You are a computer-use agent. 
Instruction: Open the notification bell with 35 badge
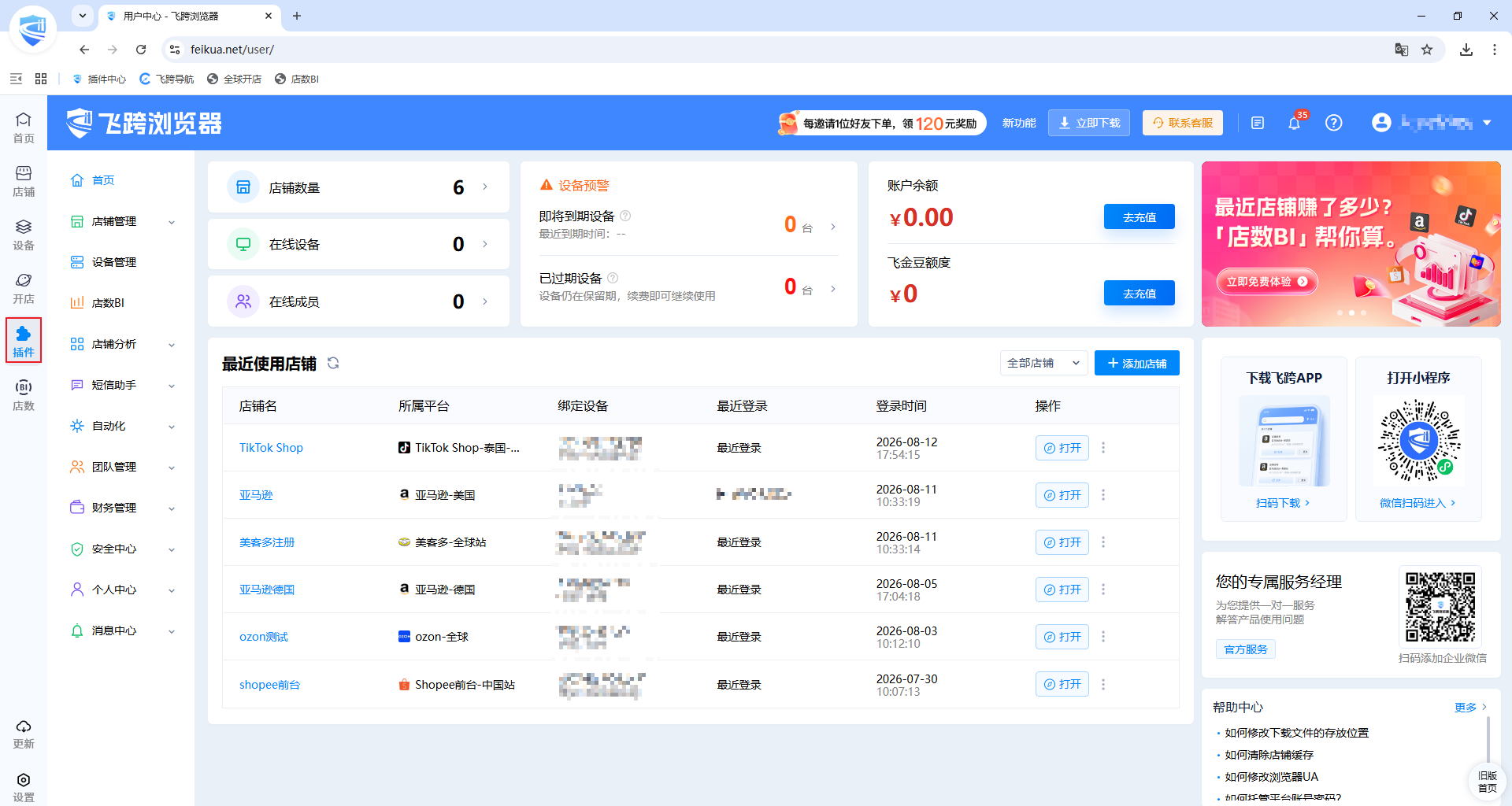[1294, 123]
